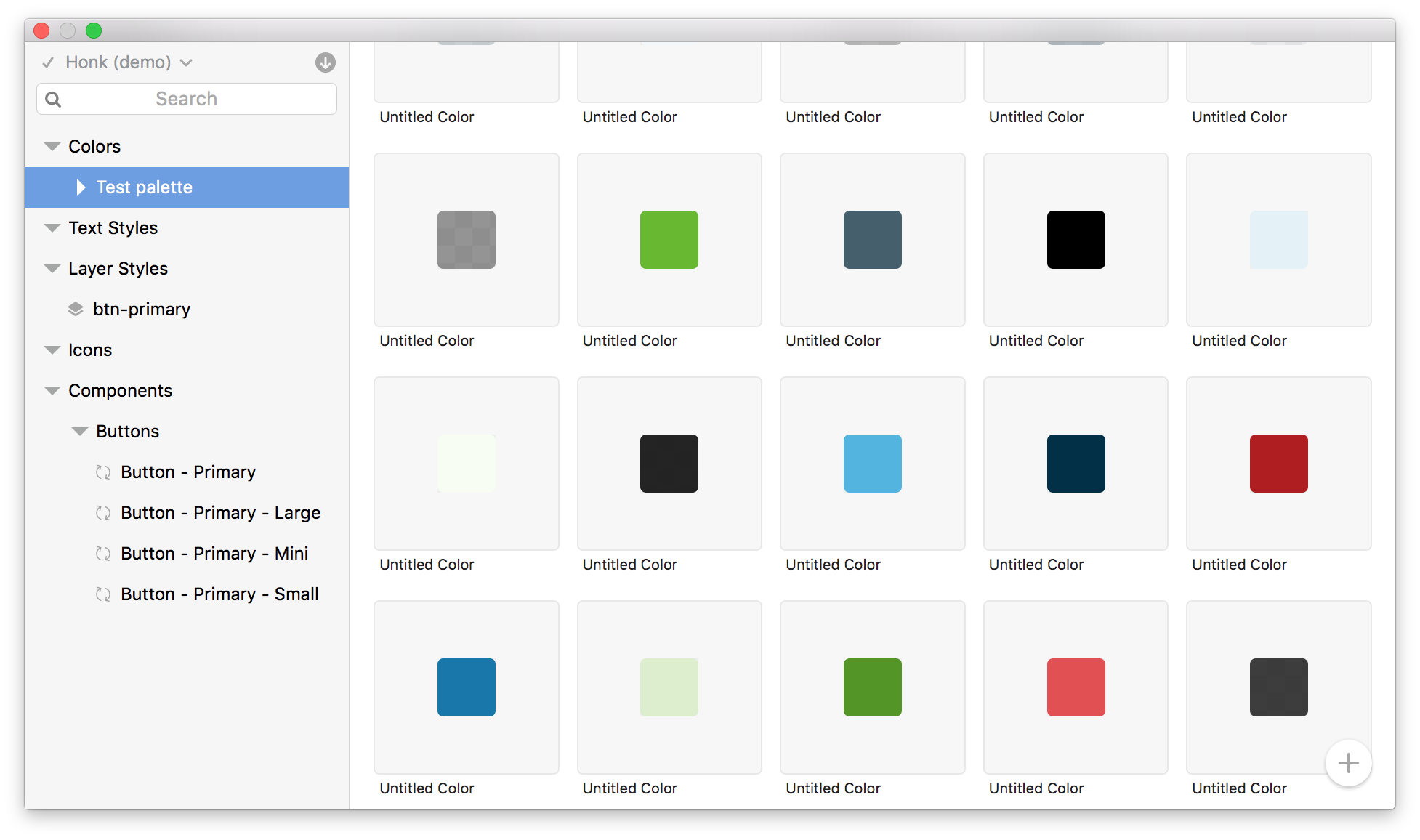Click Button - Primary - Mini symbol icon
The image size is (1420, 840).
pos(103,554)
